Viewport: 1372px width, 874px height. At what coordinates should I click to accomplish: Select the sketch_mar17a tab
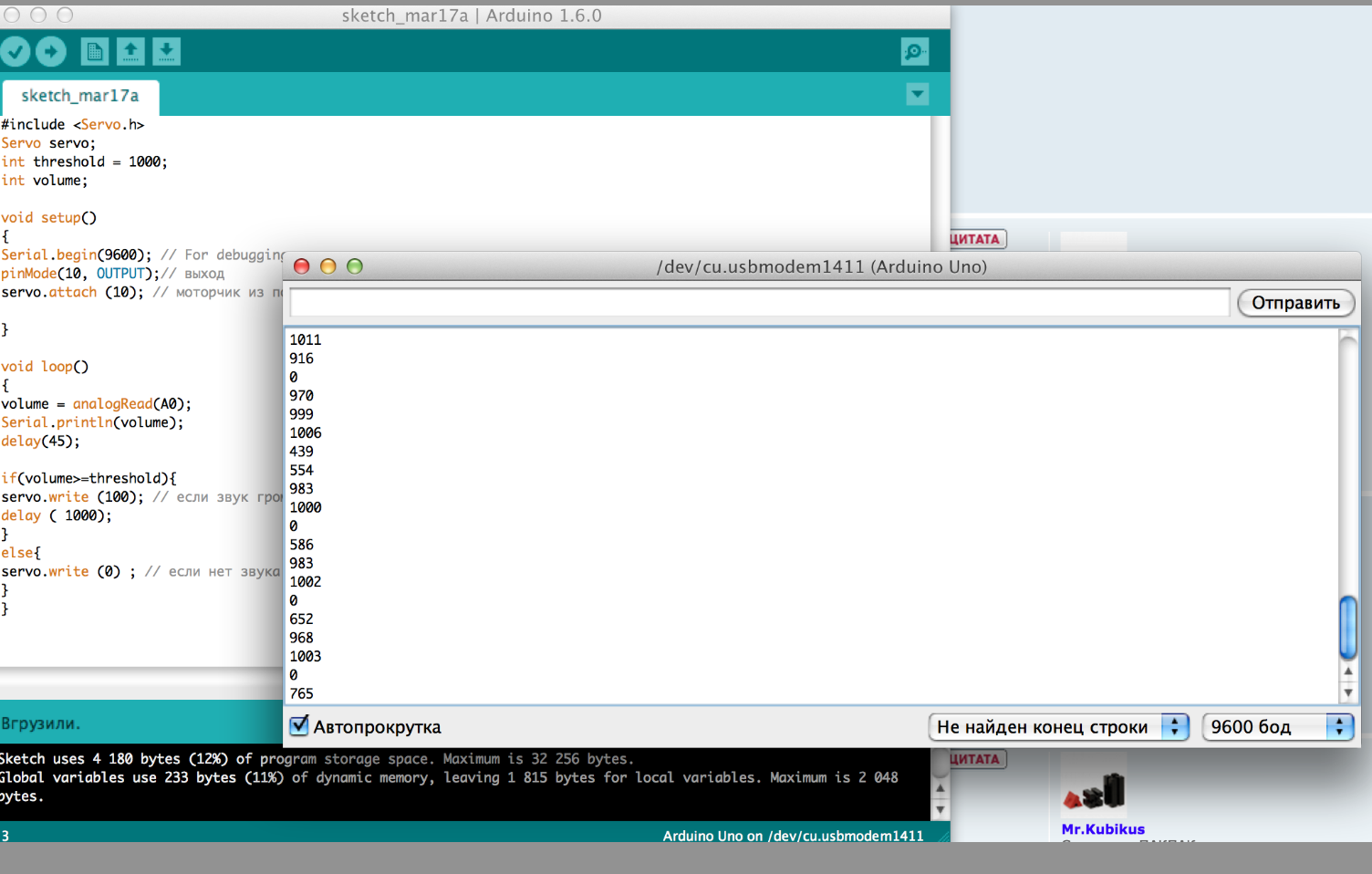[80, 96]
